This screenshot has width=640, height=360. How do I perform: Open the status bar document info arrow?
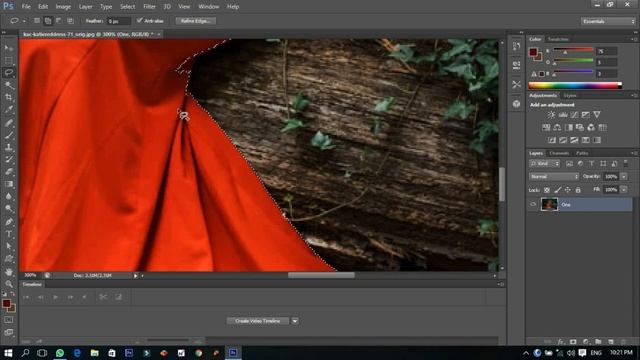pyautogui.click(x=136, y=276)
